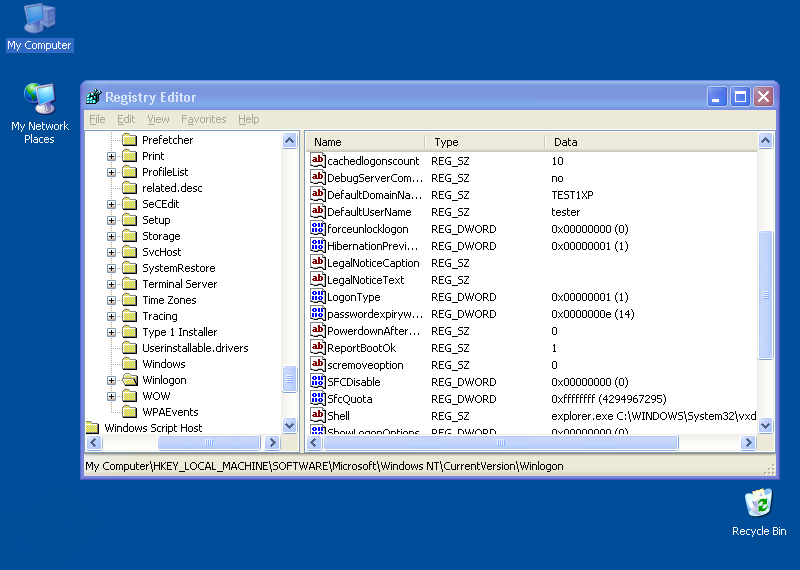
Task: Select the Storage key in tree
Action: [161, 236]
